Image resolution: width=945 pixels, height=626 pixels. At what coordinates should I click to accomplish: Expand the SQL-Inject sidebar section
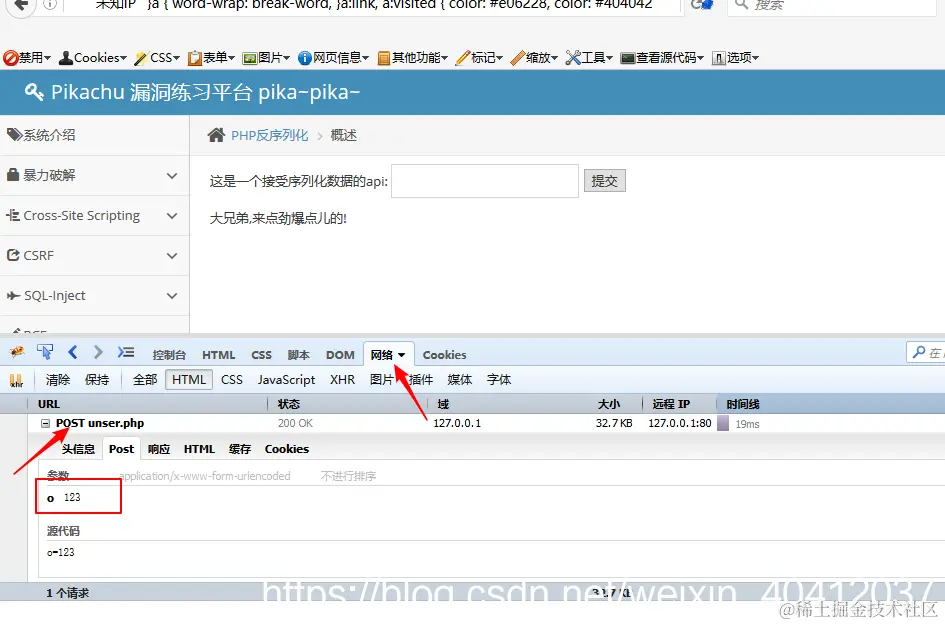click(x=95, y=296)
